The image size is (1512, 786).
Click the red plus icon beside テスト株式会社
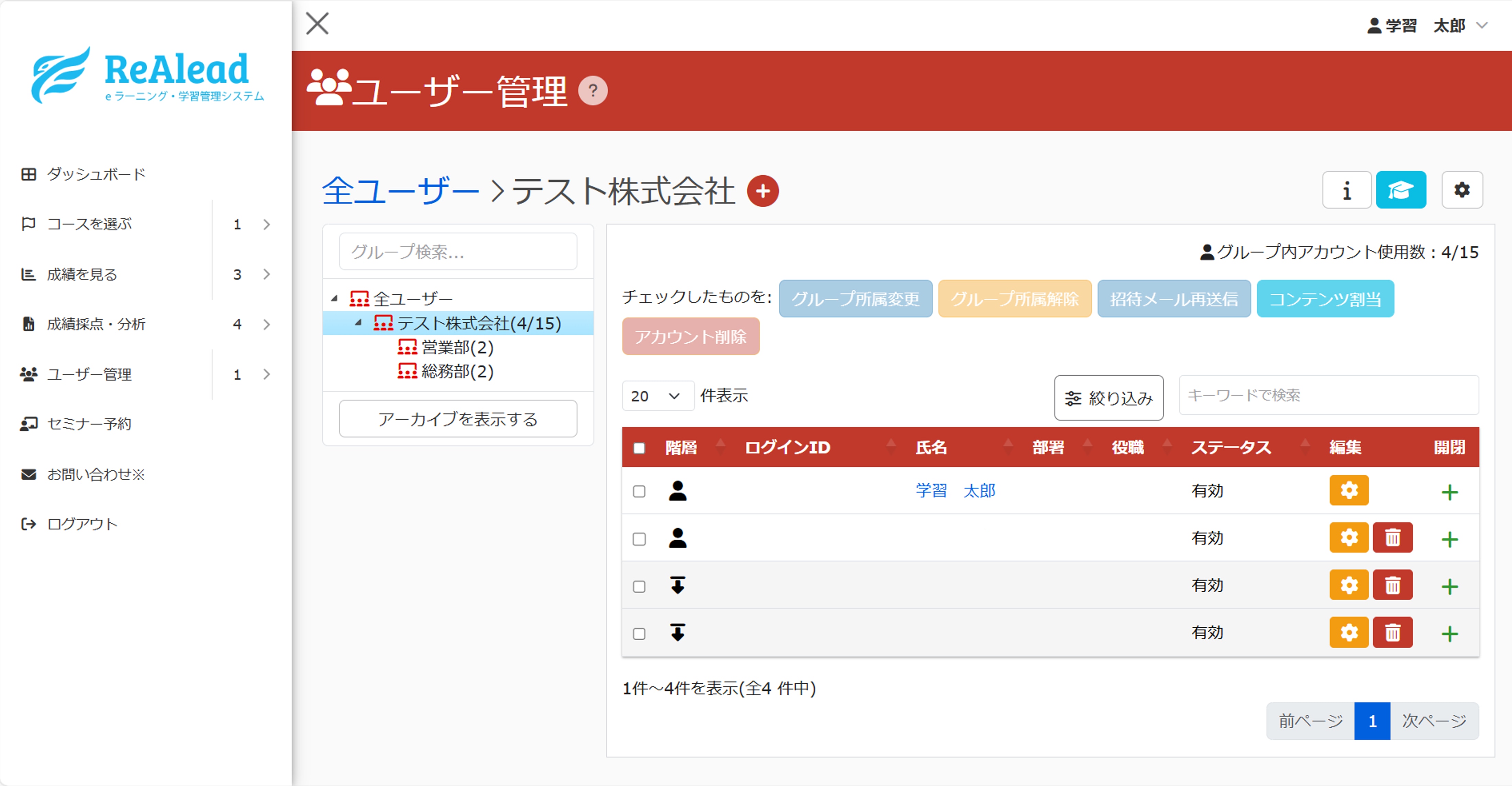point(763,191)
